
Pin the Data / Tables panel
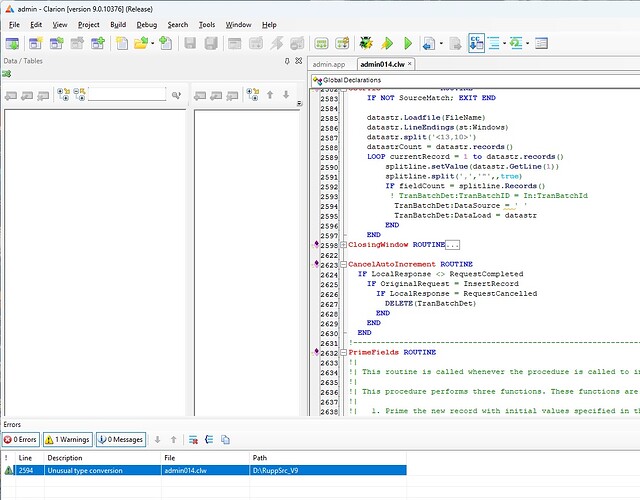pos(287,61)
